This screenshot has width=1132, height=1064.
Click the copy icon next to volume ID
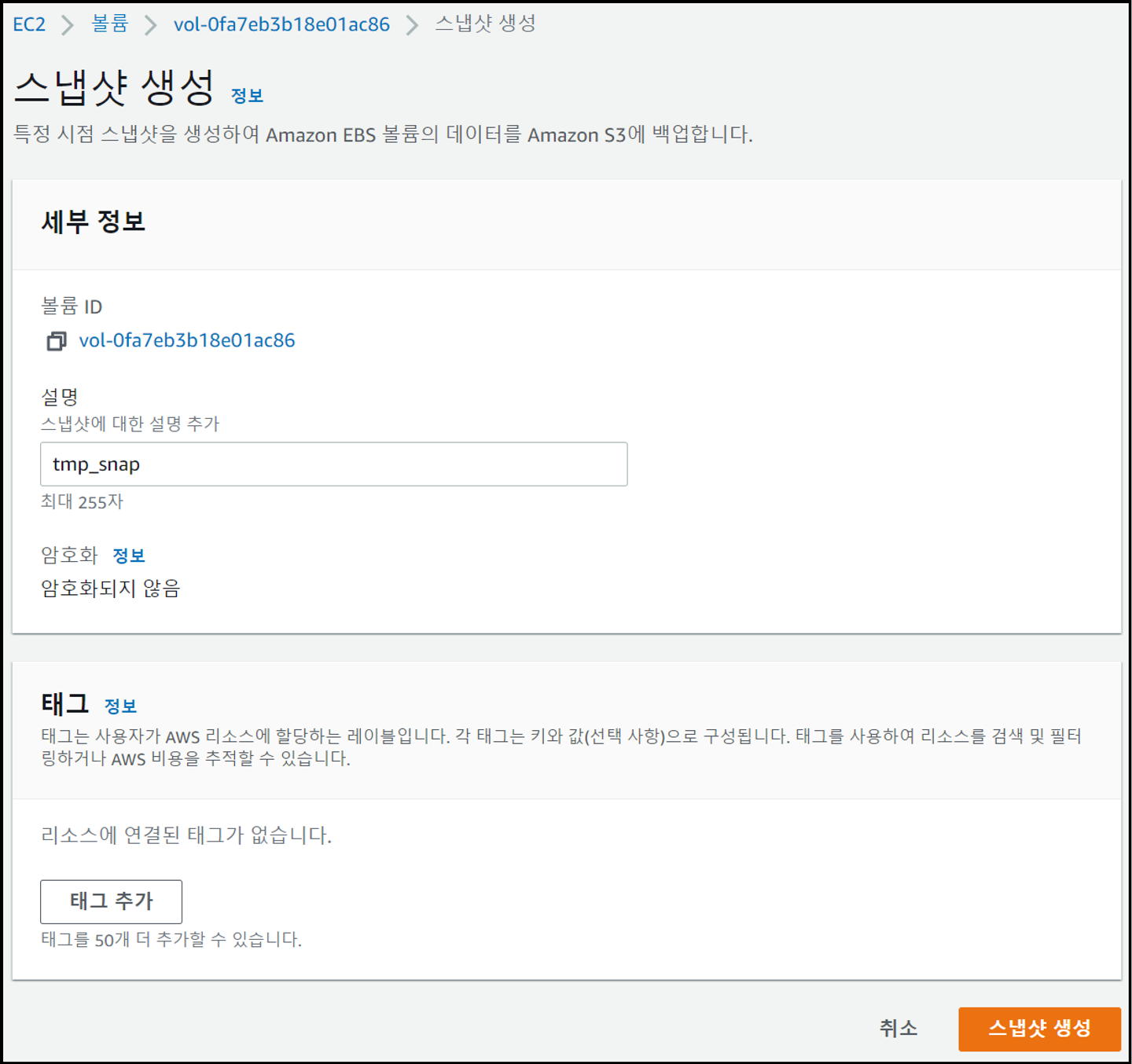pos(56,341)
